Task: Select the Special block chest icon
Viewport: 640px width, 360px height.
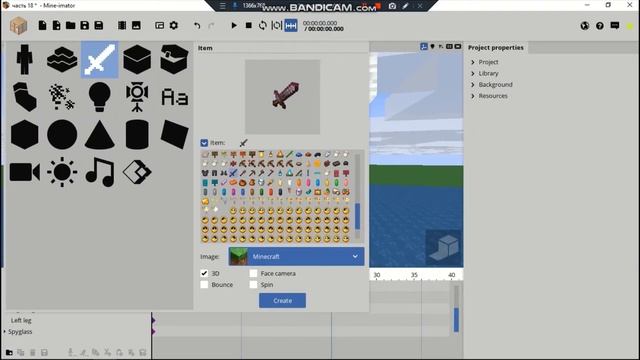Action: pyautogui.click(x=175, y=60)
